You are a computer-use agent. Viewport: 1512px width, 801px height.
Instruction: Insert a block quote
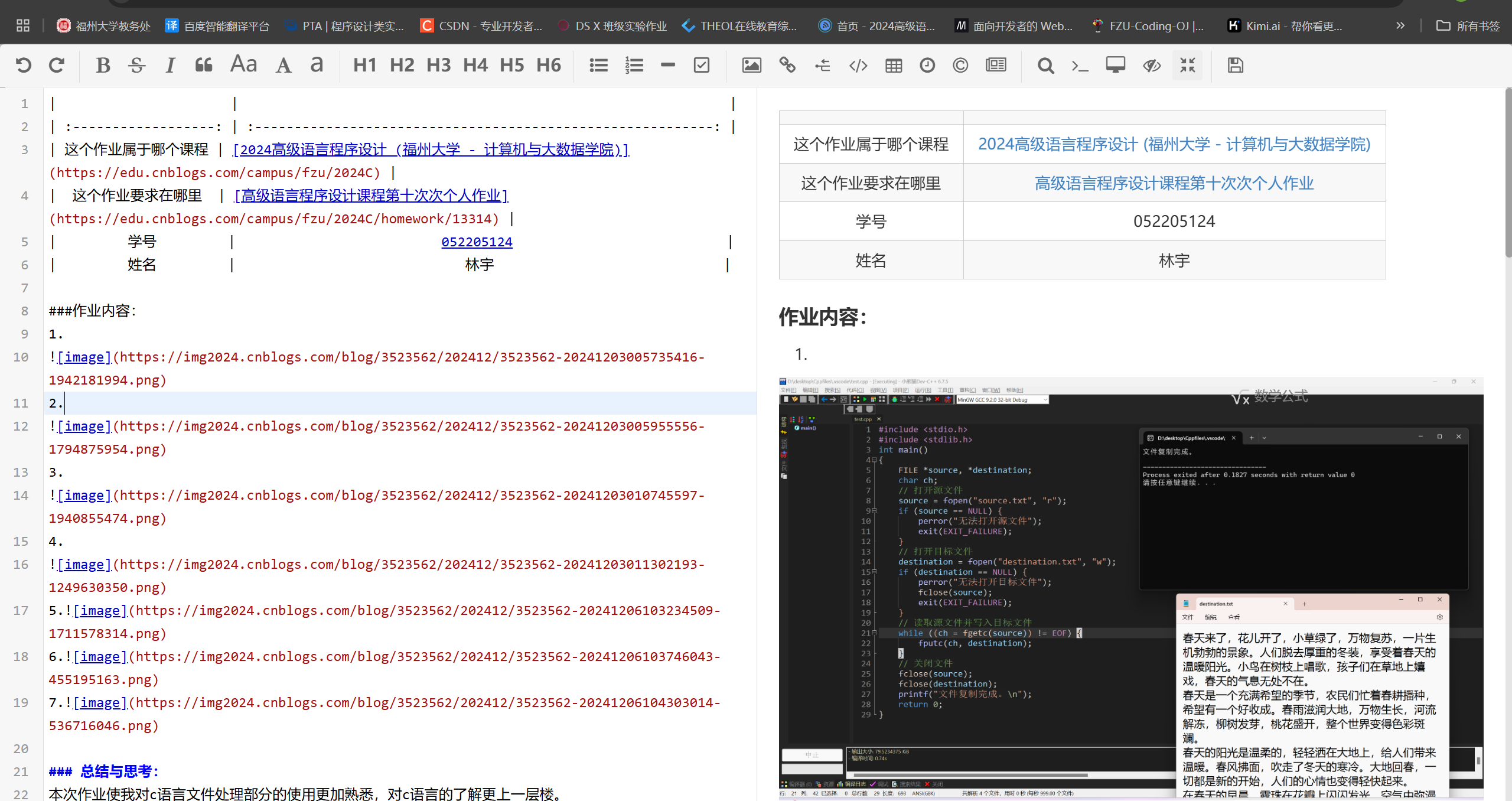[204, 65]
